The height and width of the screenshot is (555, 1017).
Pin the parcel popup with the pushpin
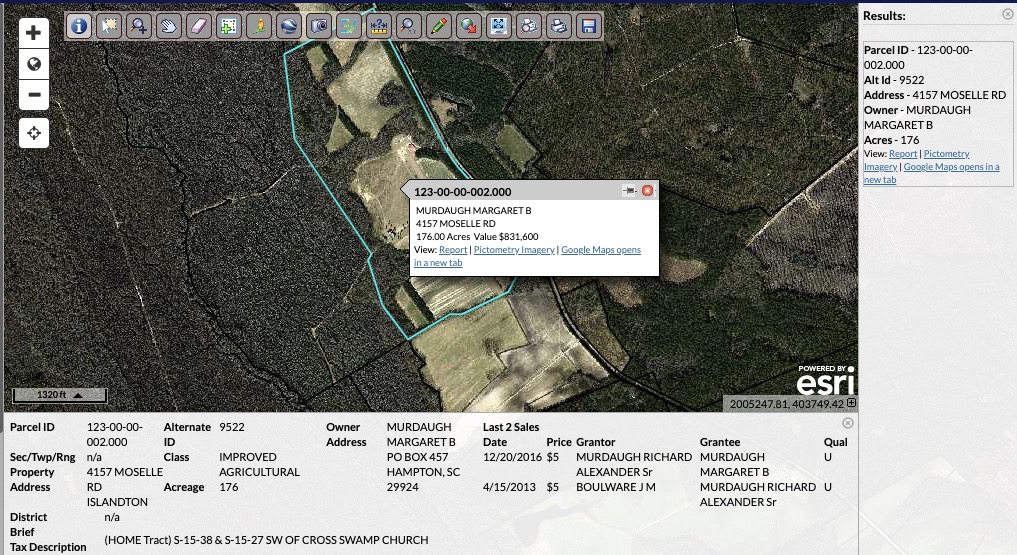point(628,191)
